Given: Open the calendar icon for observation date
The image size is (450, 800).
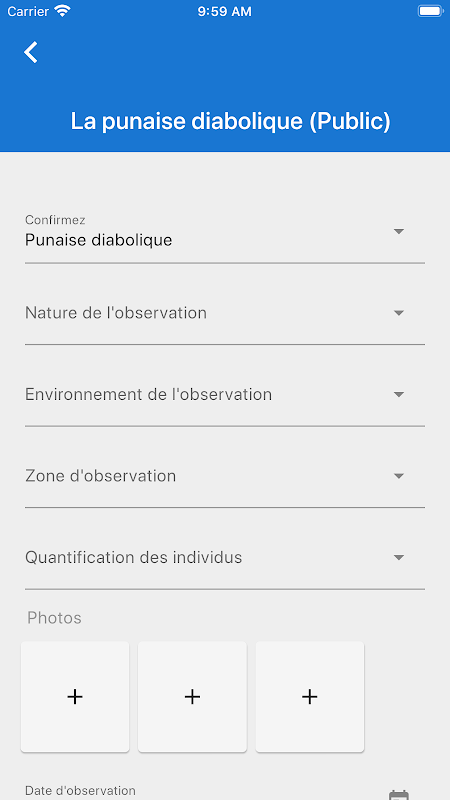Looking at the screenshot, I should click(399, 795).
